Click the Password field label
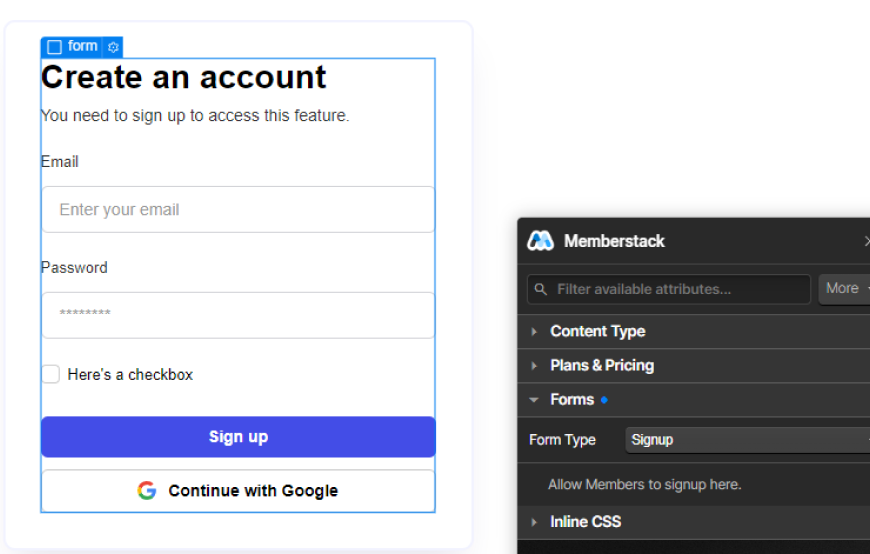870x554 pixels. tap(74, 268)
